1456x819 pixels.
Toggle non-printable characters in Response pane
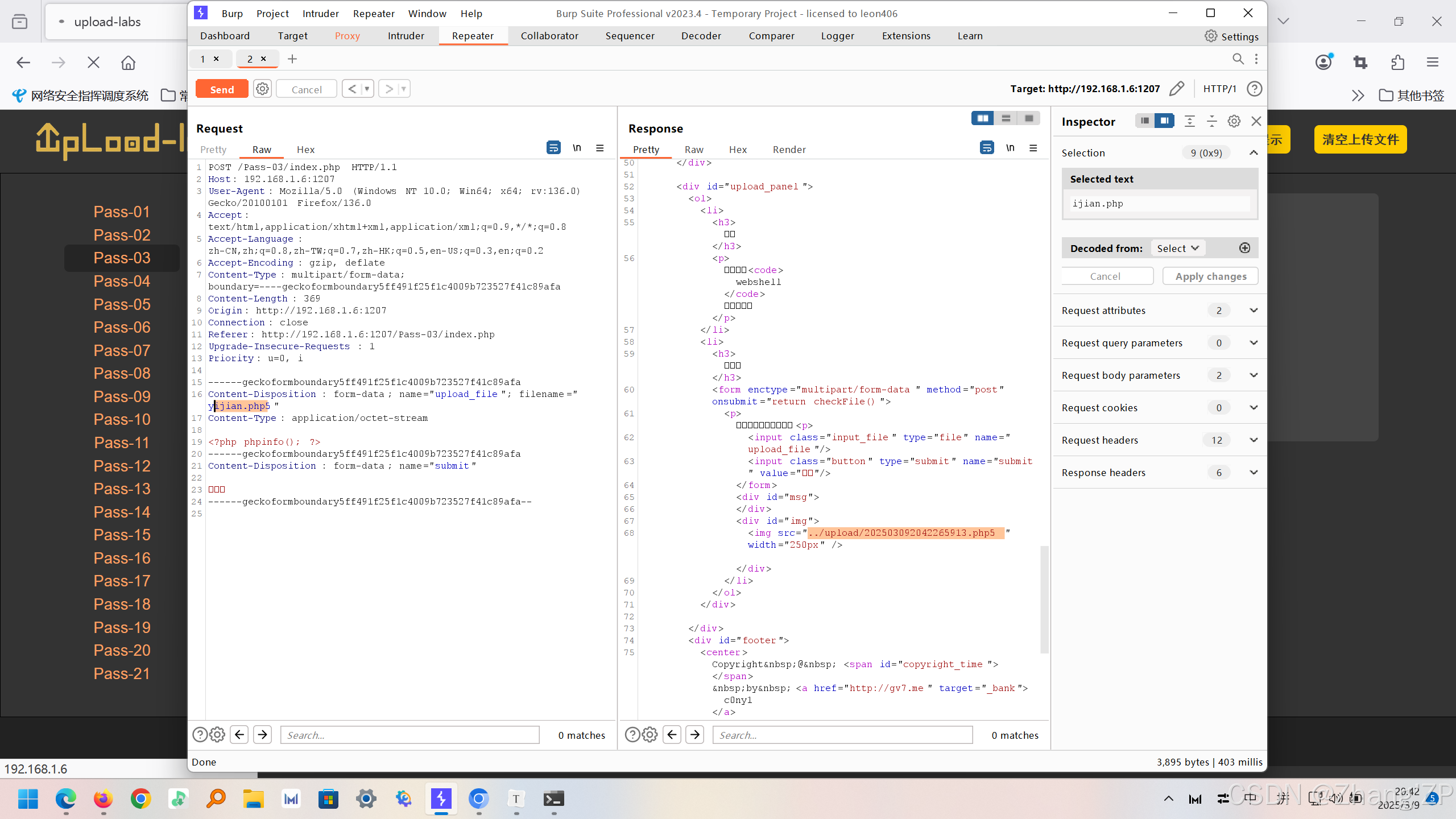pyautogui.click(x=1010, y=148)
